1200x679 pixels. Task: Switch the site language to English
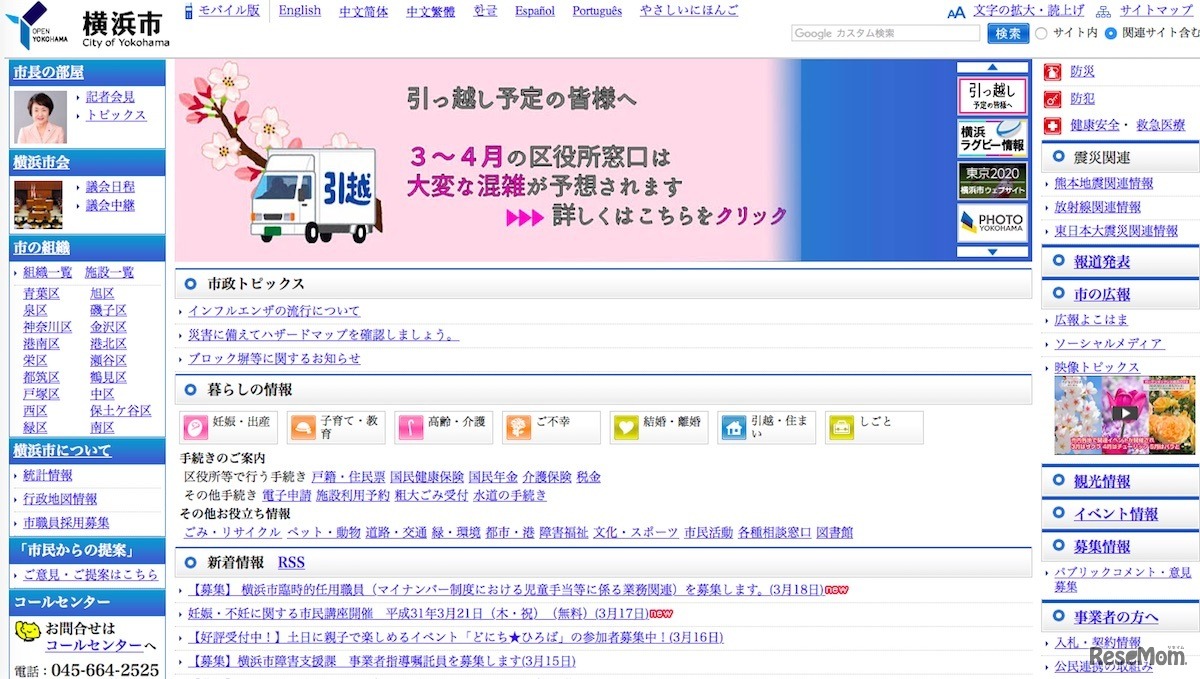click(x=299, y=11)
